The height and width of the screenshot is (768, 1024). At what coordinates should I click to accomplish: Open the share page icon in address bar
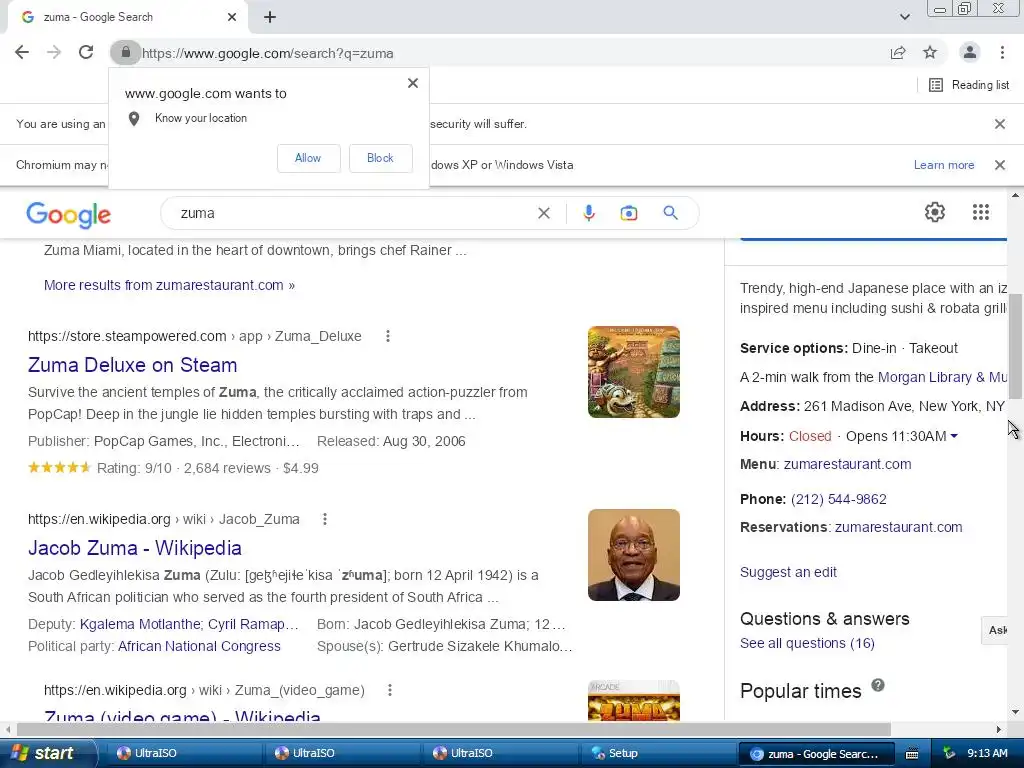pyautogui.click(x=898, y=52)
